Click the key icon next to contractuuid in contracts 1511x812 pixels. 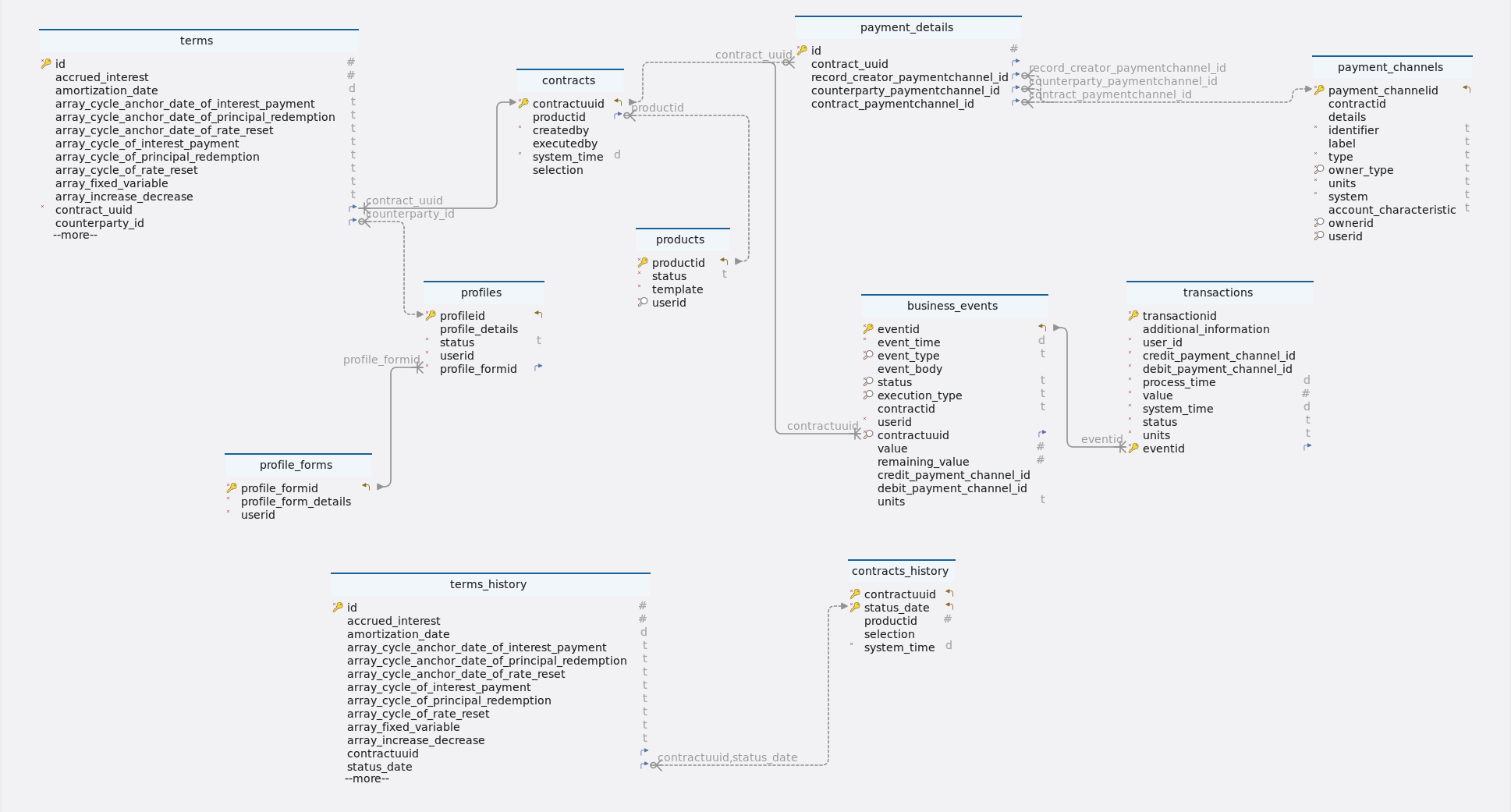[x=523, y=104]
